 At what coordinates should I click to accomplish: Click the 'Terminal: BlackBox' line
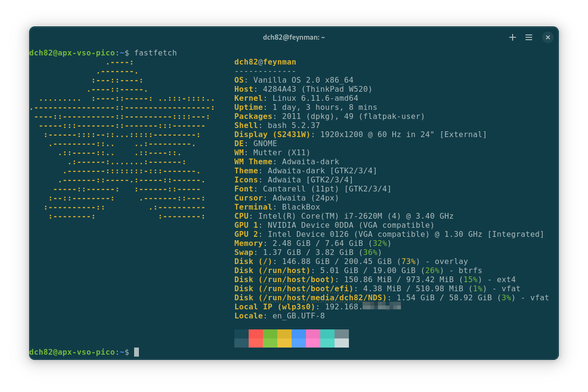pyautogui.click(x=277, y=207)
